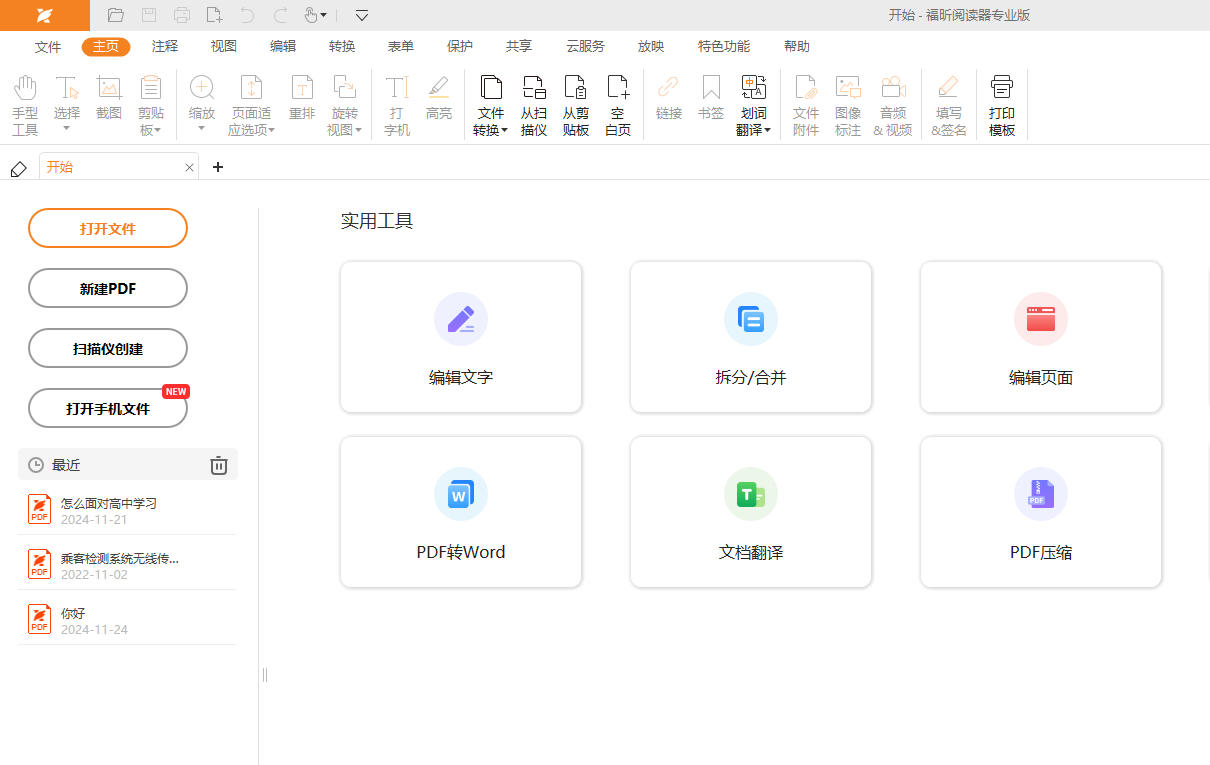Screen dimensions: 1210x765
Task: Close the Start (开始) document tab
Action: click(x=189, y=168)
